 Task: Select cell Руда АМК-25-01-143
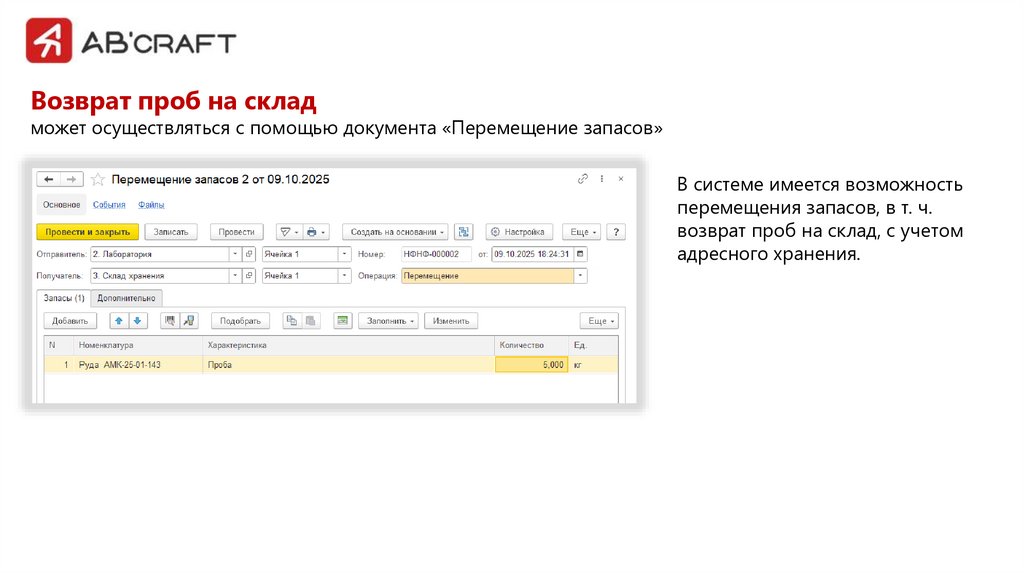pyautogui.click(x=138, y=365)
